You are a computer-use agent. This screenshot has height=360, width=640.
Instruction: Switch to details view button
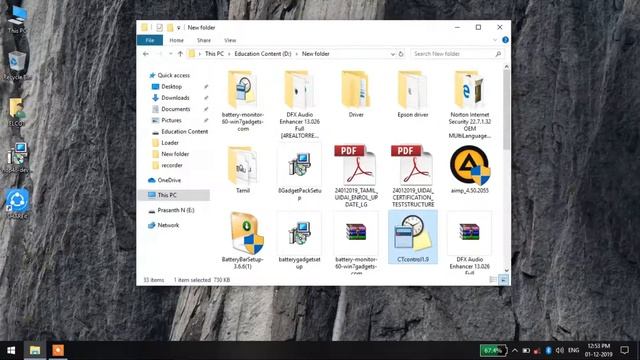pyautogui.click(x=493, y=280)
